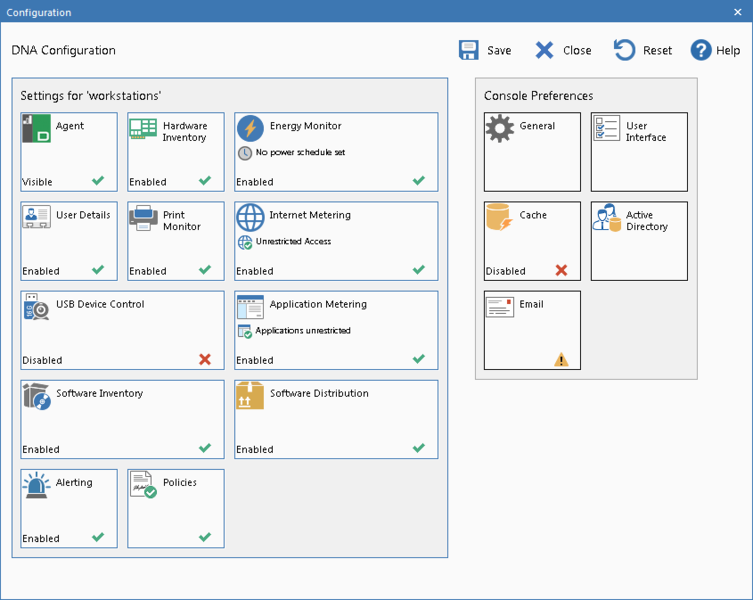Select the USB Device Control icon
The height and width of the screenshot is (600, 753).
click(x=37, y=307)
